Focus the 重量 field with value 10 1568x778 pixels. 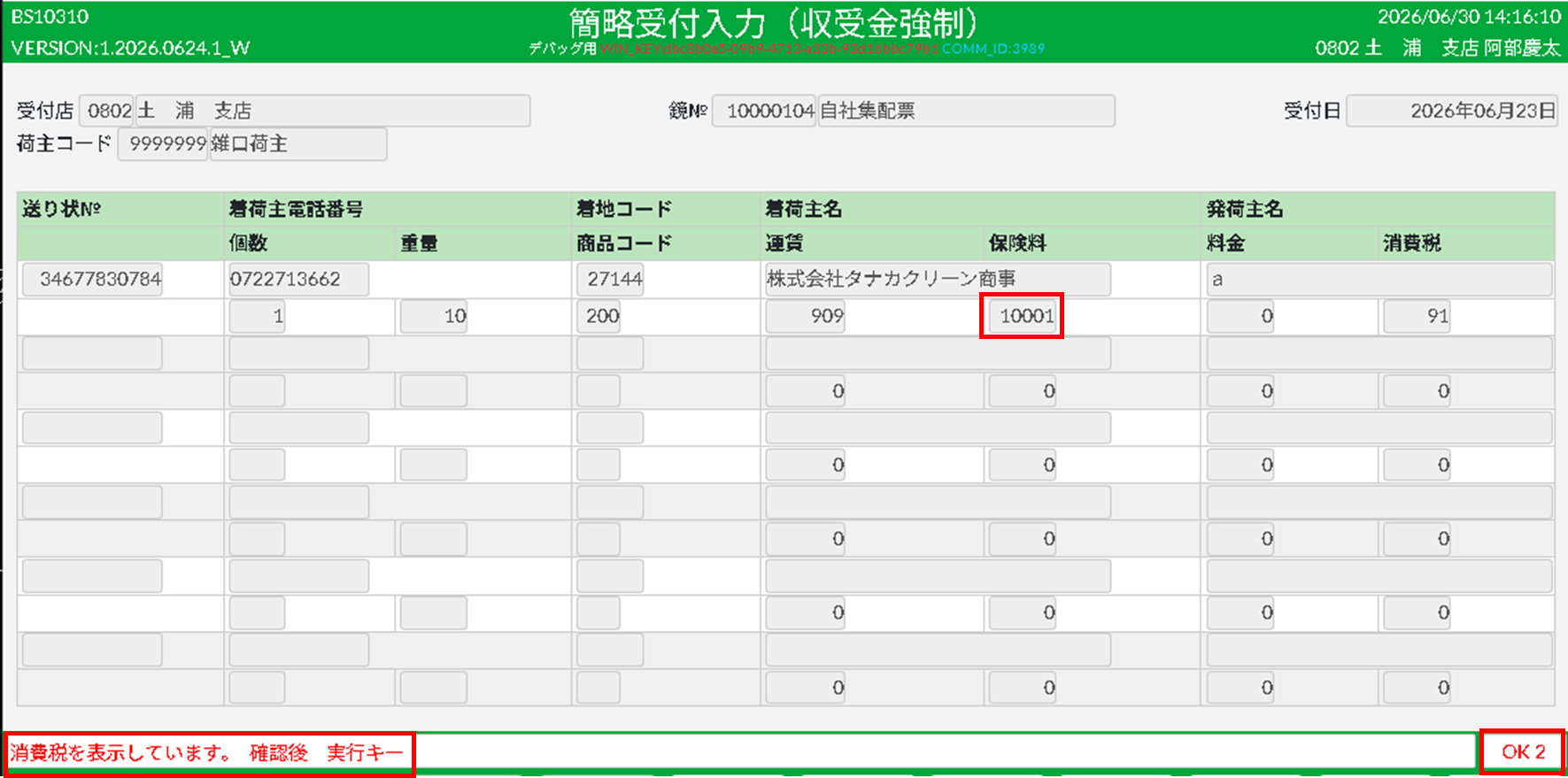coord(433,317)
